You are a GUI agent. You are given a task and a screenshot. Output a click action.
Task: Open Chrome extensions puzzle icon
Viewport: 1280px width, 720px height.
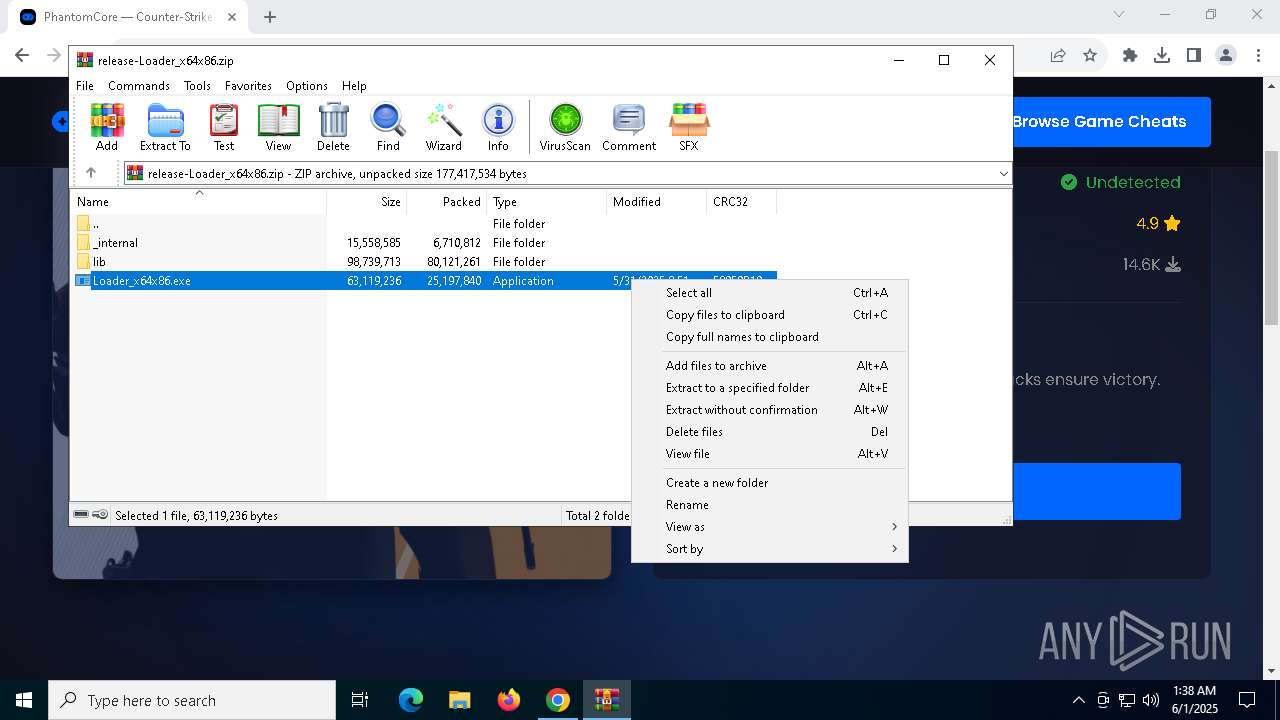tap(1130, 56)
